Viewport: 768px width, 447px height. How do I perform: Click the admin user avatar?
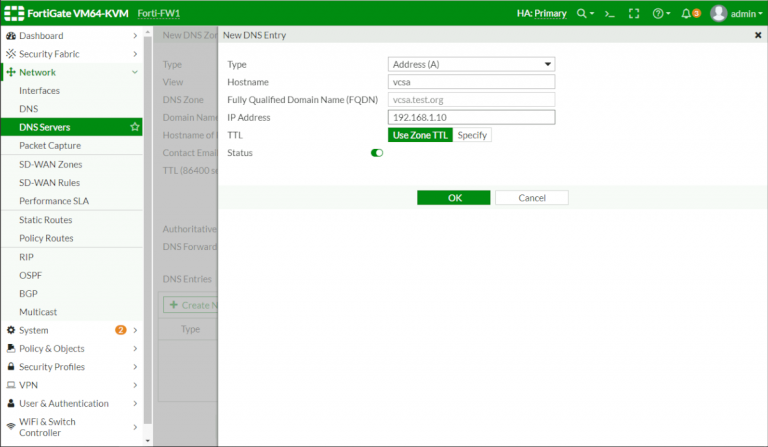718,14
